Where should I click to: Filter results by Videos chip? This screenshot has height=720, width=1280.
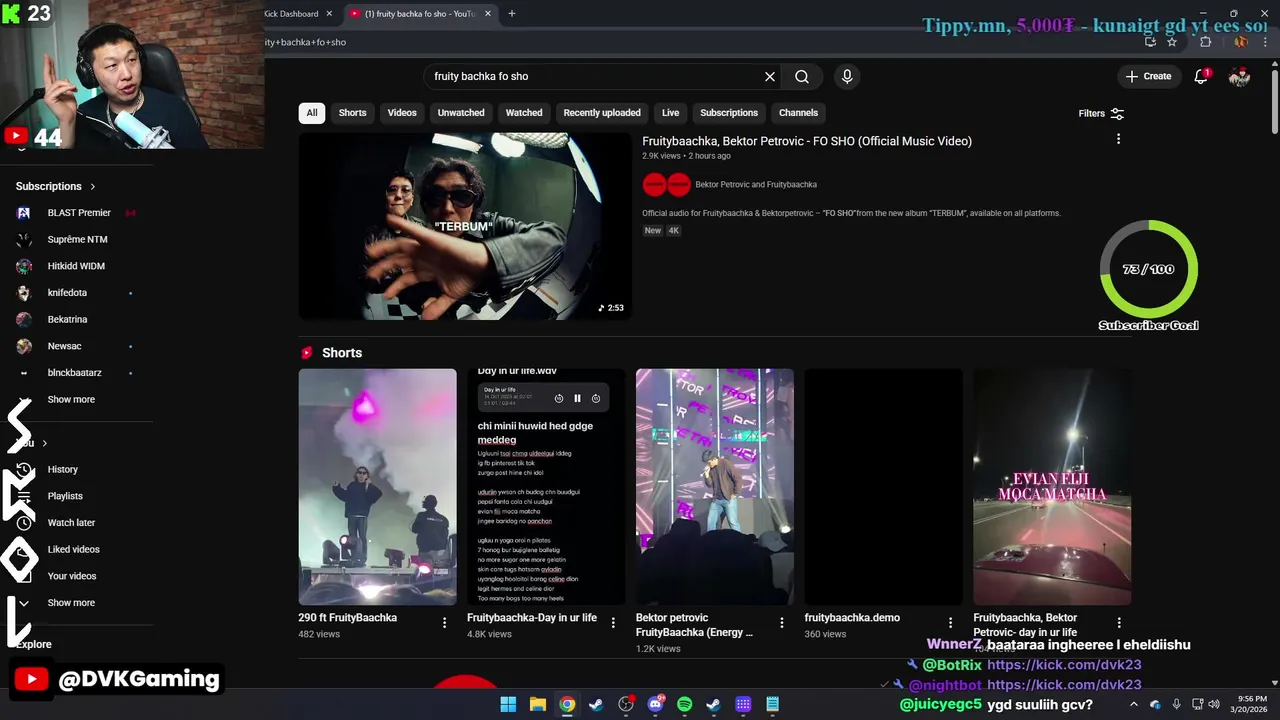point(402,113)
